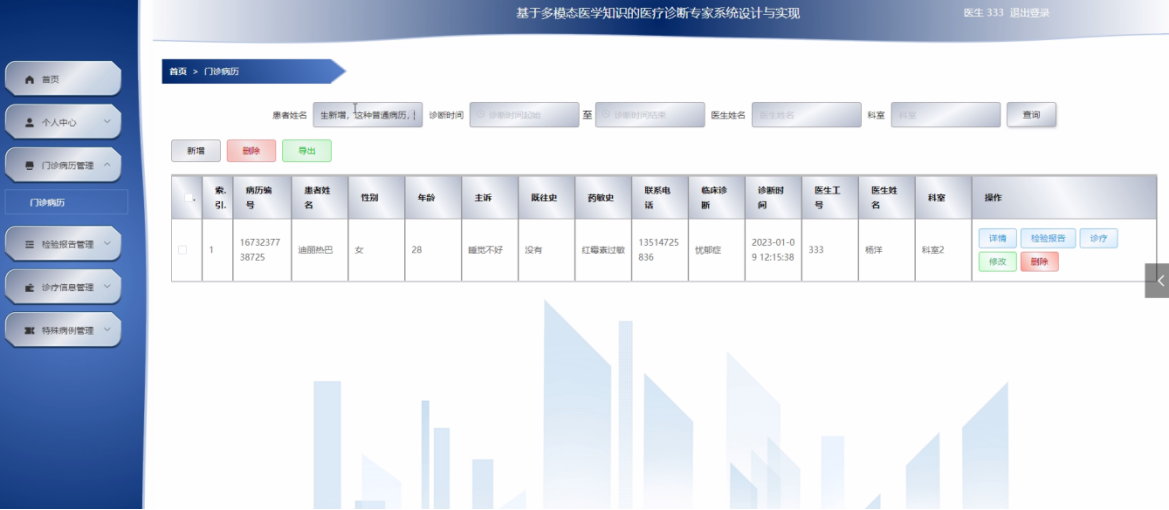Click the 医生 333 user label
1169x510 pixels.
[x=983, y=13]
